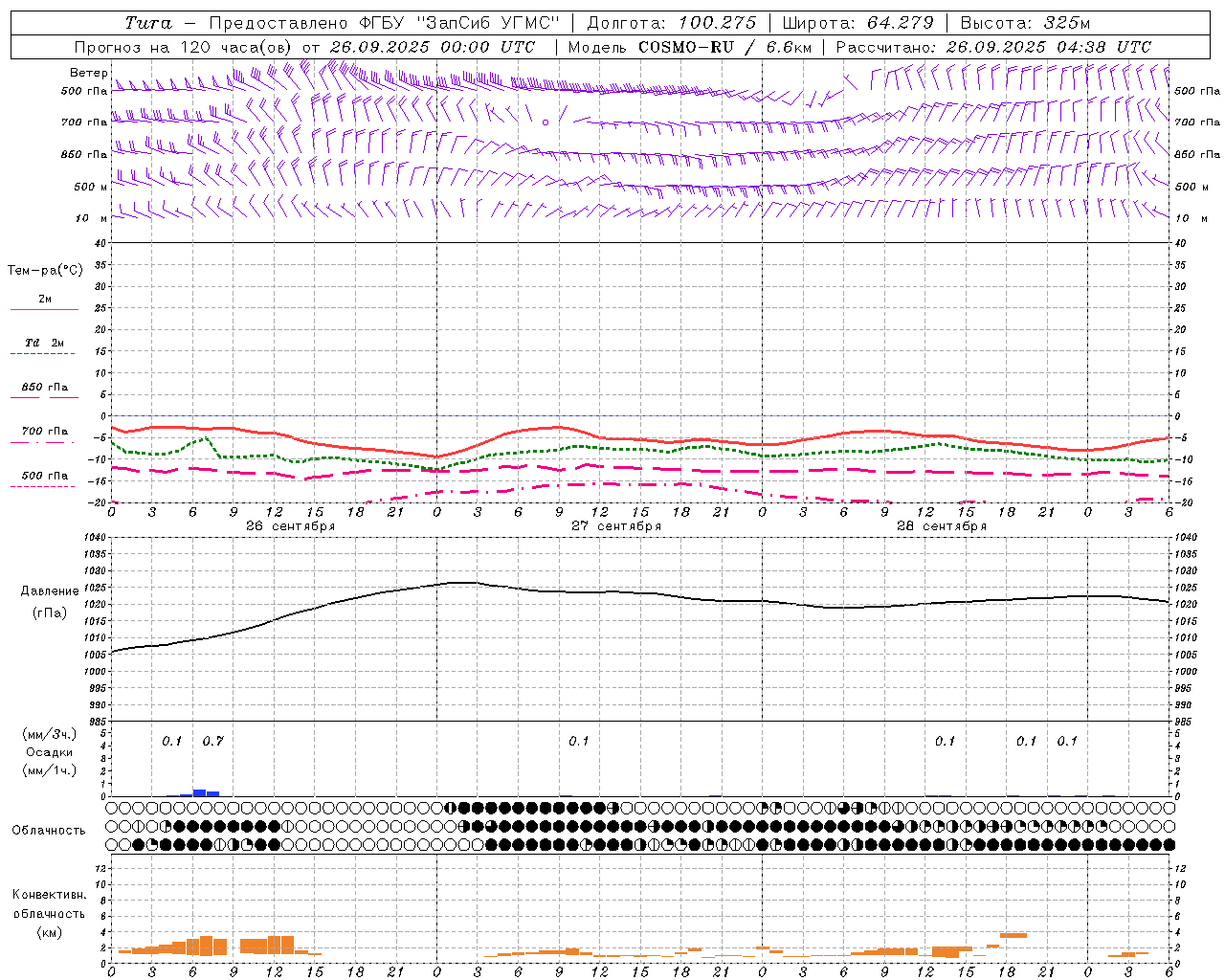Click the "Тем-ра(°C)" temperature axis title
The width and height of the screenshot is (1225, 980).
(45, 271)
